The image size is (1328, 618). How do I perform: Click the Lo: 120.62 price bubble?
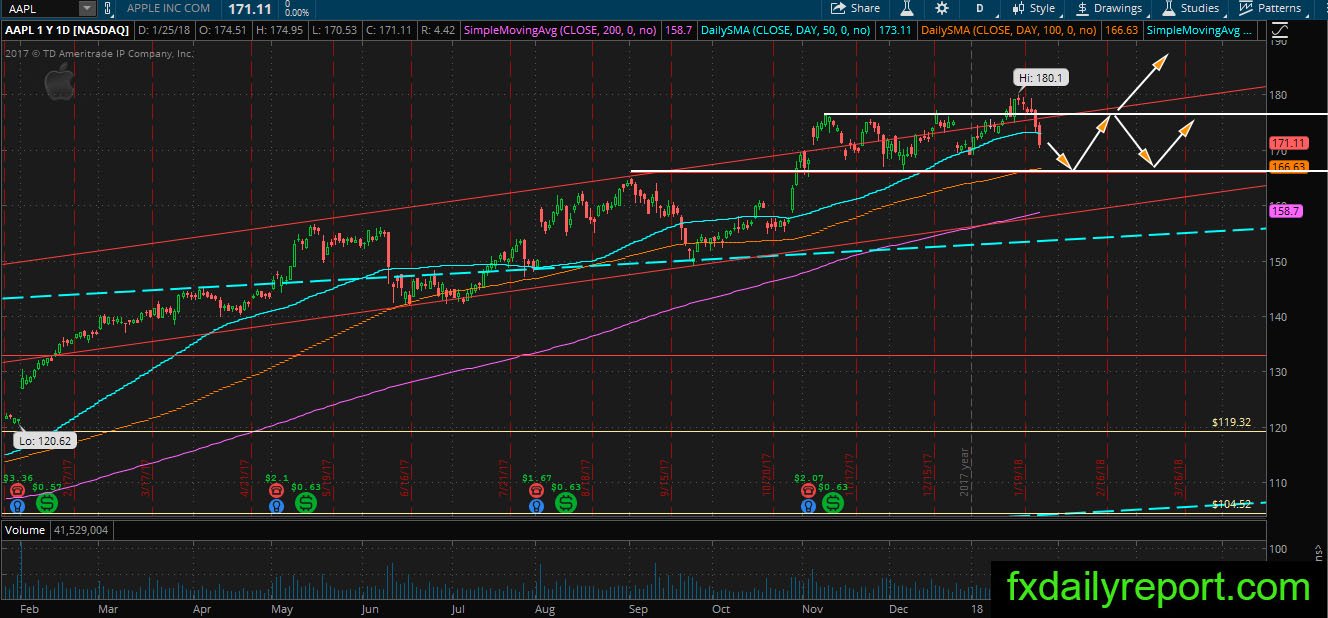(x=46, y=439)
